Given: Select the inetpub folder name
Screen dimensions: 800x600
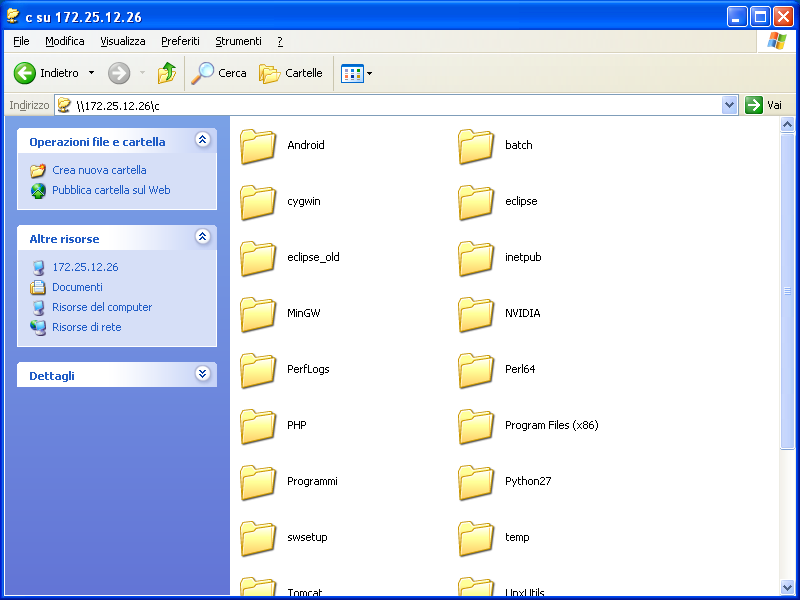Looking at the screenshot, I should pyautogui.click(x=523, y=257).
